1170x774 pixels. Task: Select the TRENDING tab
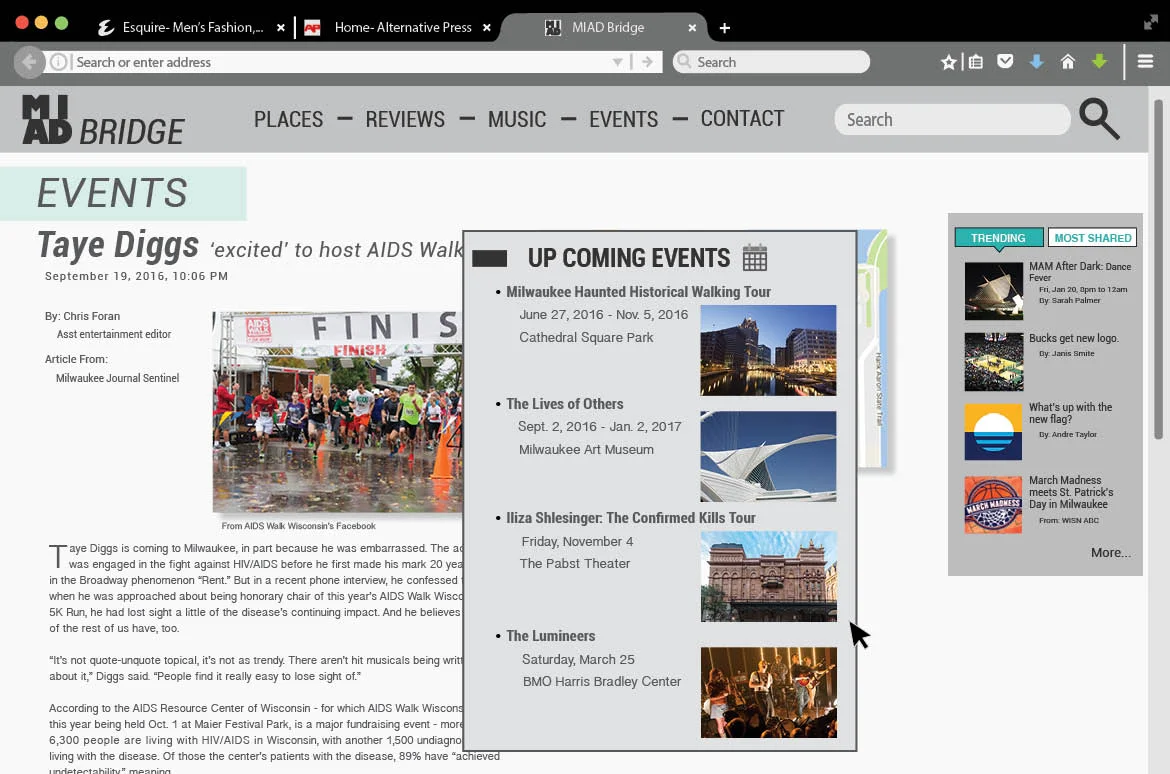[998, 237]
